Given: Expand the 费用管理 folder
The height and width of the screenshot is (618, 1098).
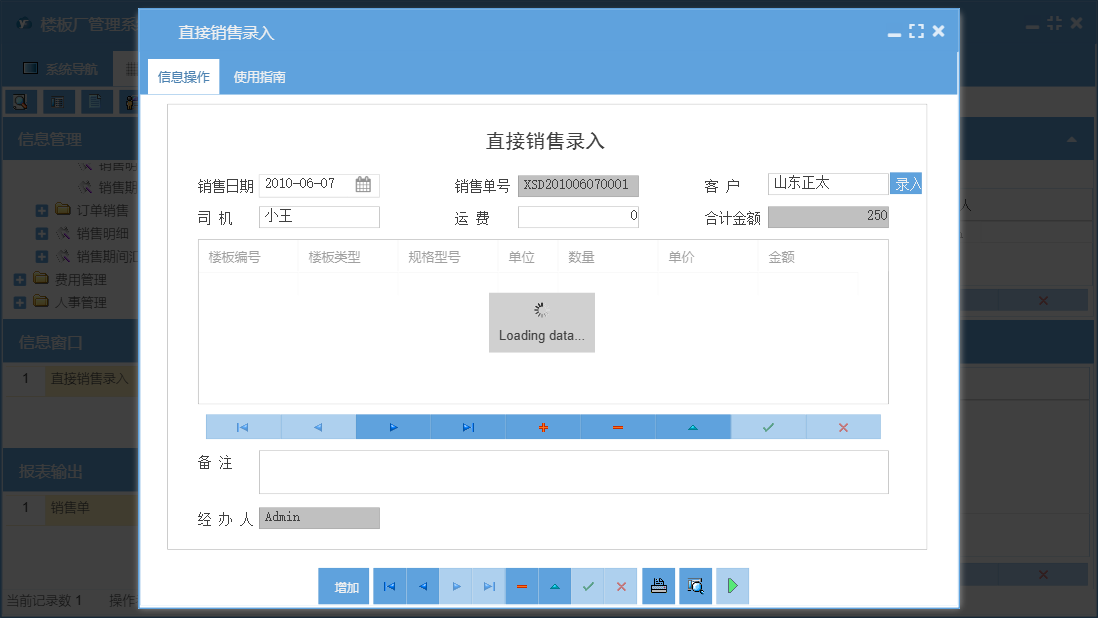Looking at the screenshot, I should [x=18, y=278].
